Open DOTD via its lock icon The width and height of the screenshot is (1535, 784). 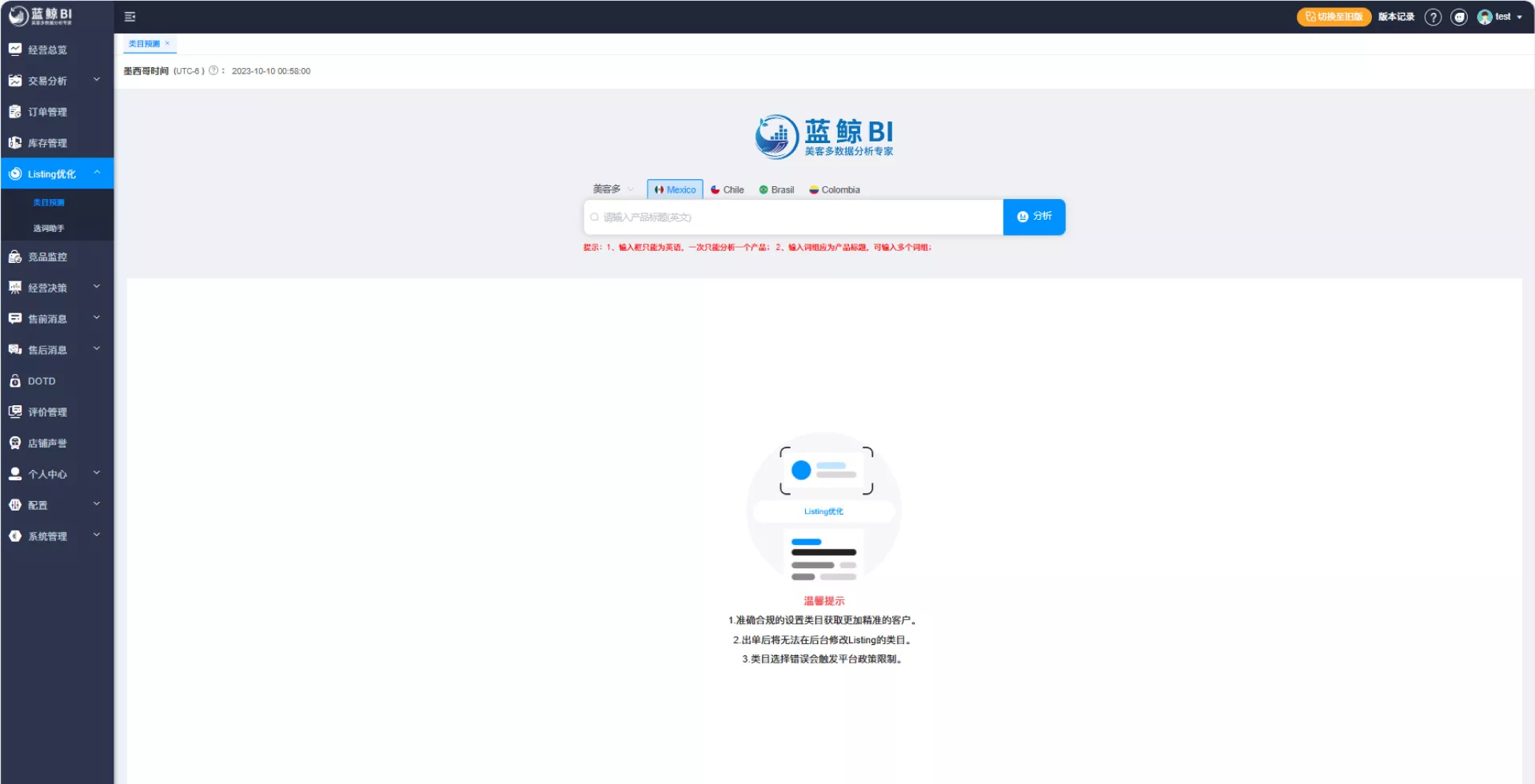click(x=15, y=381)
